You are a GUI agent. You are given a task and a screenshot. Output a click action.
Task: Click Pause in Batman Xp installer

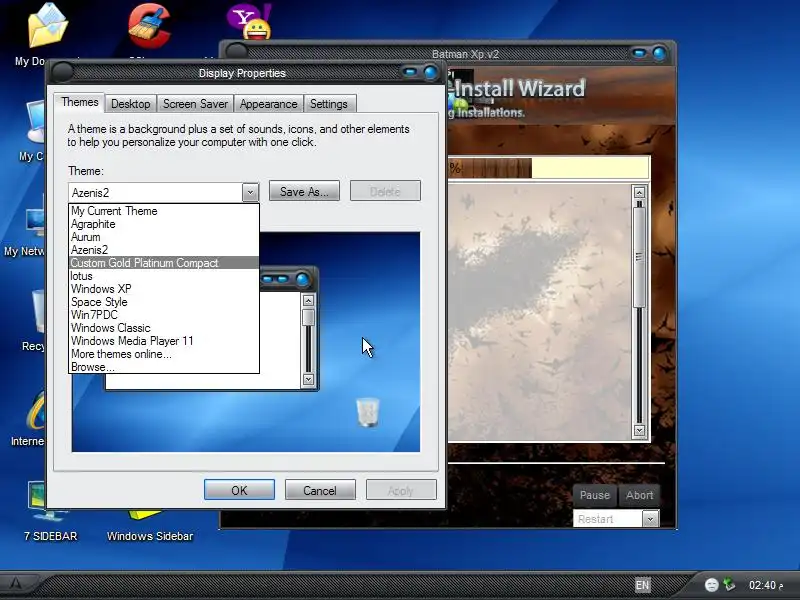point(595,495)
